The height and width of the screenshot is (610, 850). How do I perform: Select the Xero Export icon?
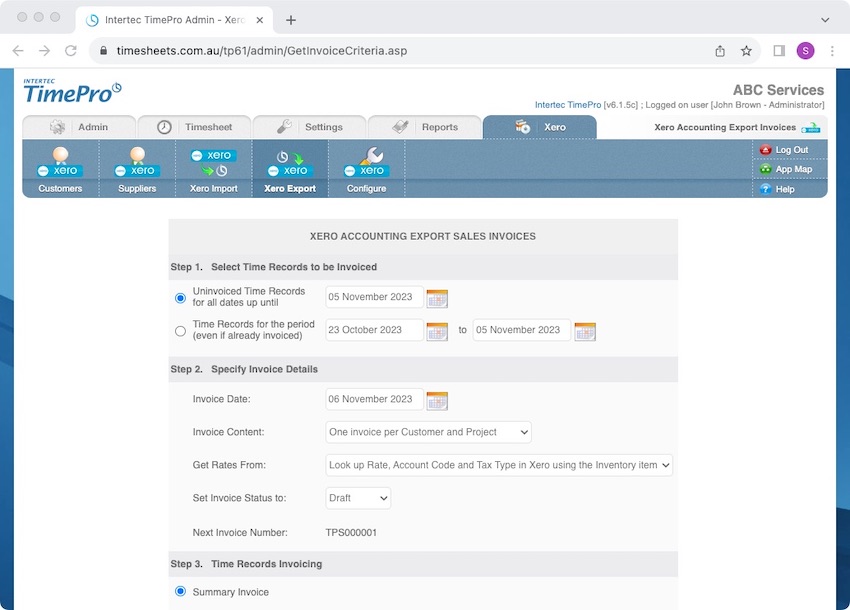pyautogui.click(x=290, y=164)
